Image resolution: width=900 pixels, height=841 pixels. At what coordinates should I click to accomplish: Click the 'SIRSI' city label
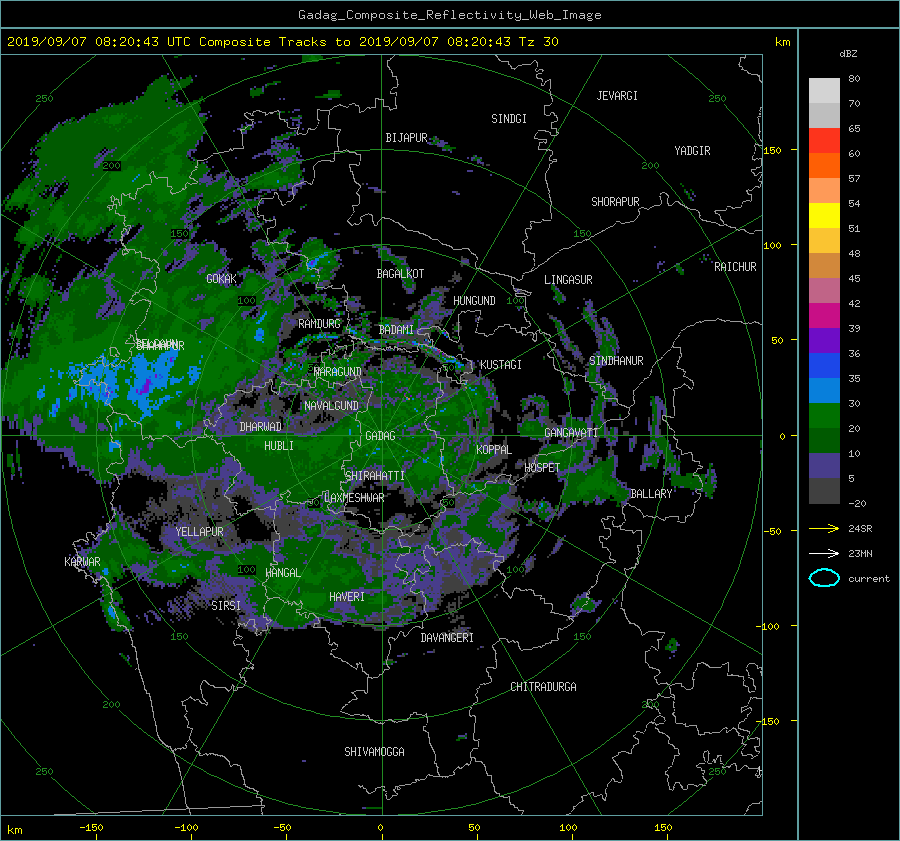pos(226,606)
